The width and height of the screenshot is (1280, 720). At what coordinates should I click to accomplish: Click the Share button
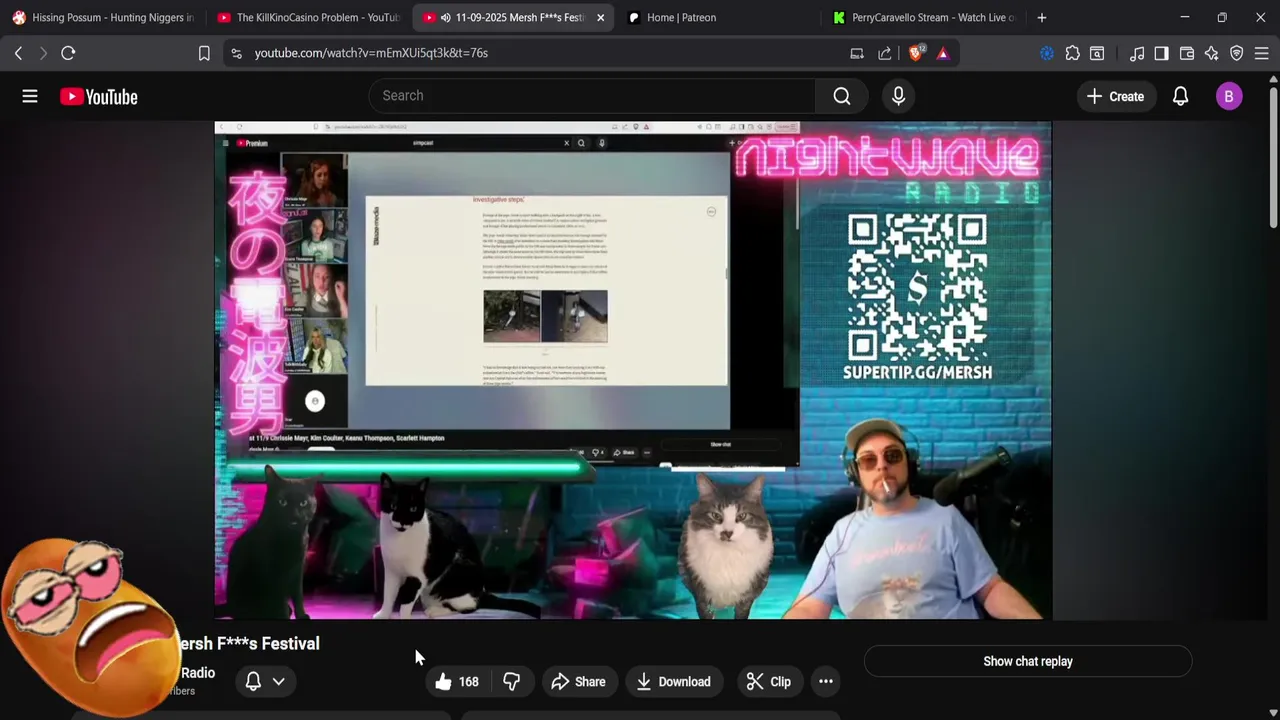(578, 682)
